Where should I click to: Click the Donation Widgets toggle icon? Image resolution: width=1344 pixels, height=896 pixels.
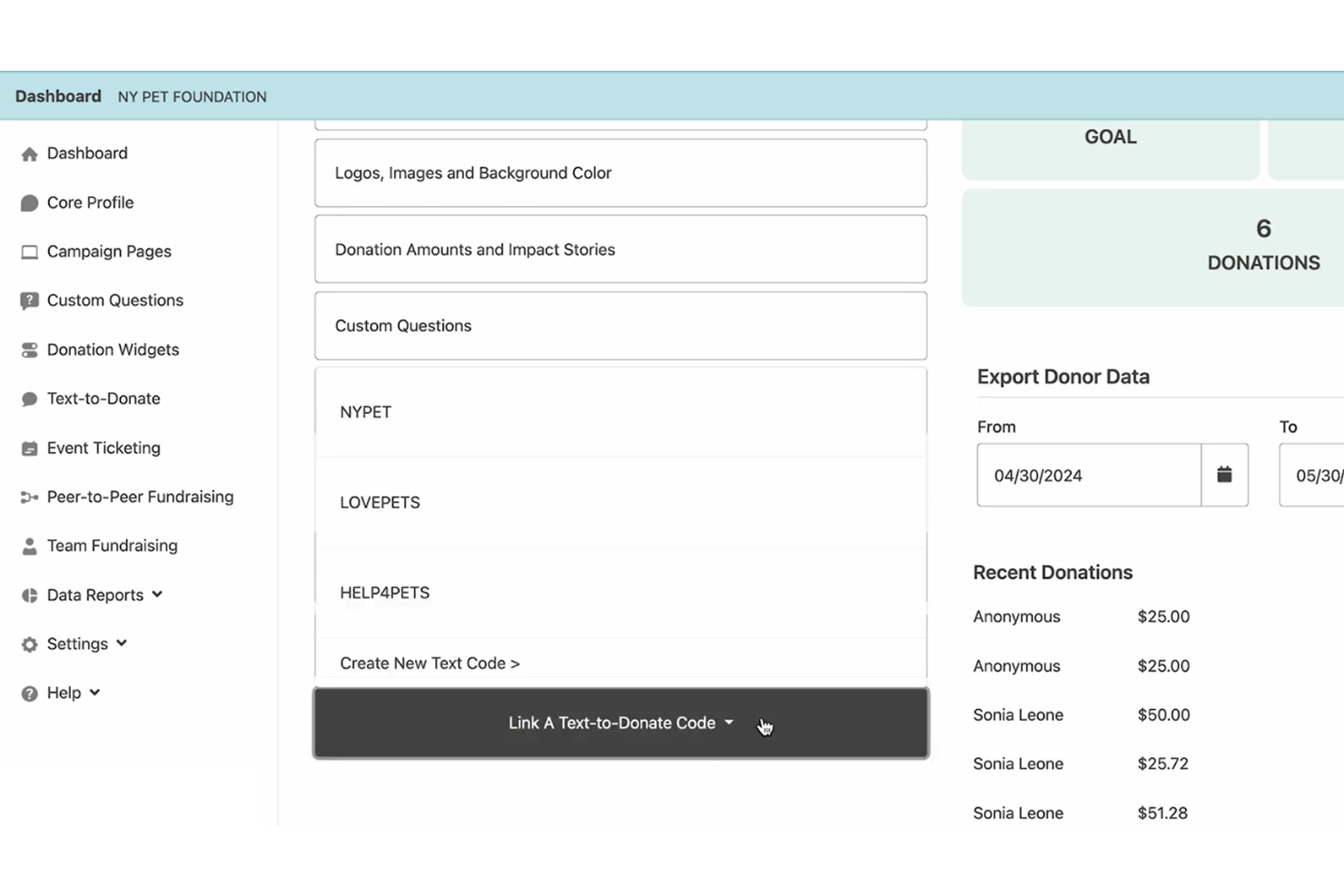click(x=29, y=350)
